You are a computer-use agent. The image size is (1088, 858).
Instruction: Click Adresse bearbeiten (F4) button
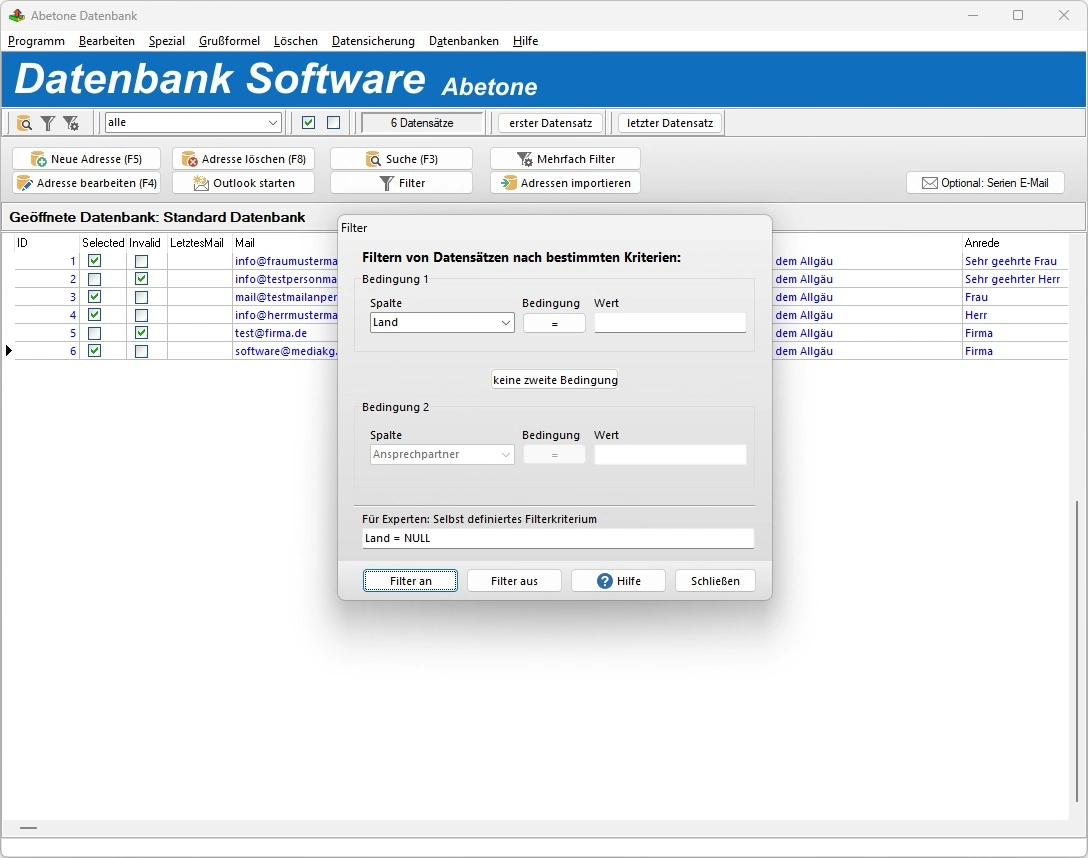click(x=86, y=183)
